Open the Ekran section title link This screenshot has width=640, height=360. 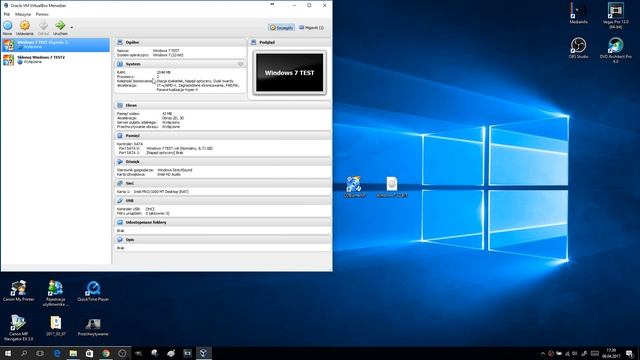131,105
